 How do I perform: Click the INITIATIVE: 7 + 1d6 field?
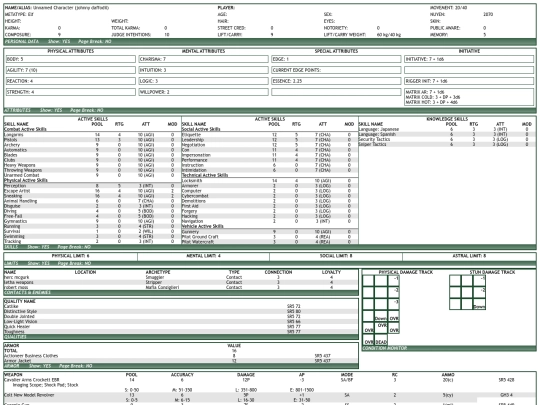click(x=469, y=59)
